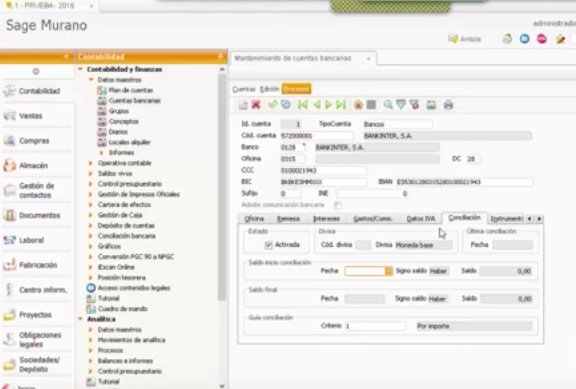
Task: Go to the next record arrow
Action: tap(329, 105)
